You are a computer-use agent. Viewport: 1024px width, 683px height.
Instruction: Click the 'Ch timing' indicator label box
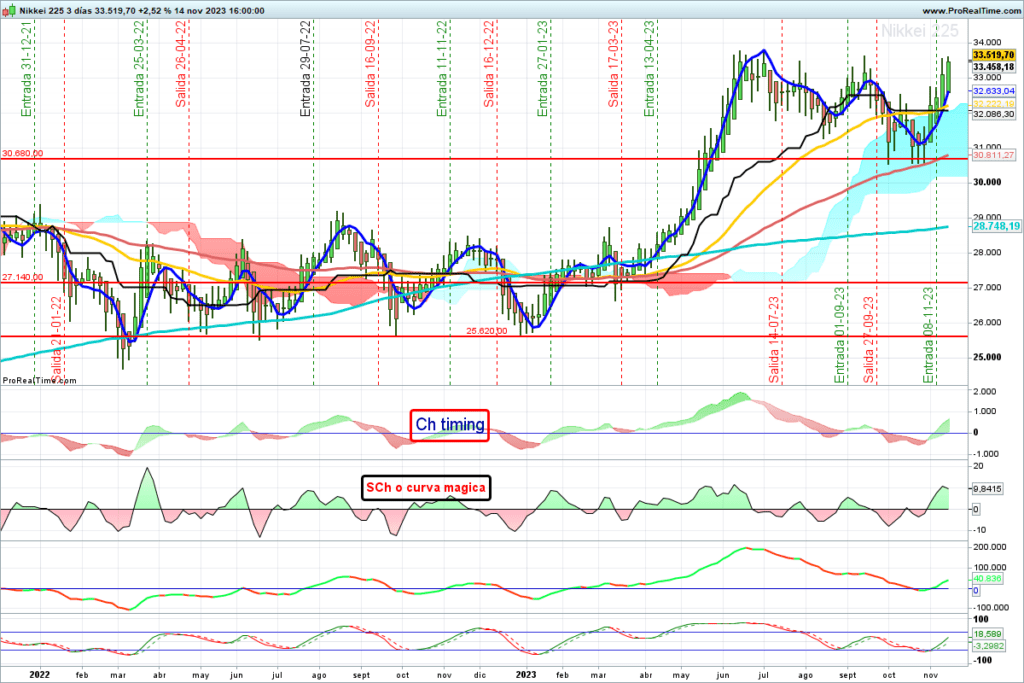pyautogui.click(x=450, y=425)
